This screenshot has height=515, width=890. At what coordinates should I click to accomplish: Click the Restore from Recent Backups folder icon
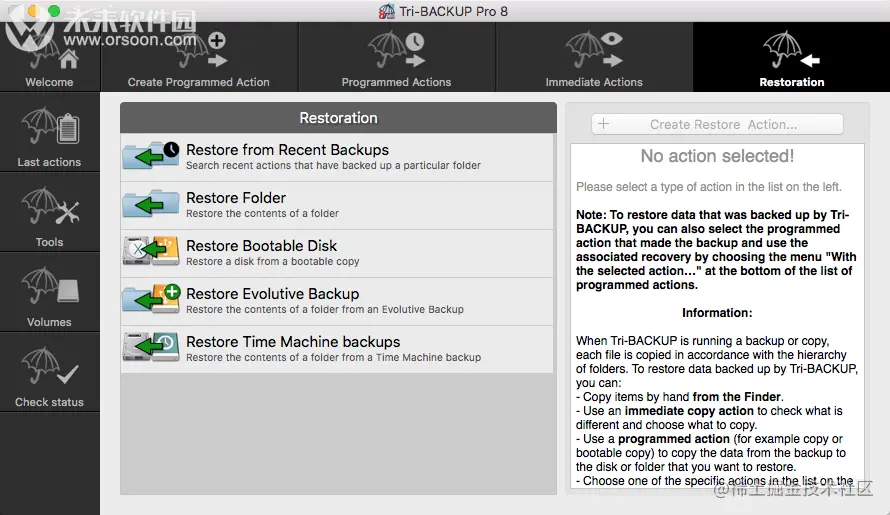point(151,156)
